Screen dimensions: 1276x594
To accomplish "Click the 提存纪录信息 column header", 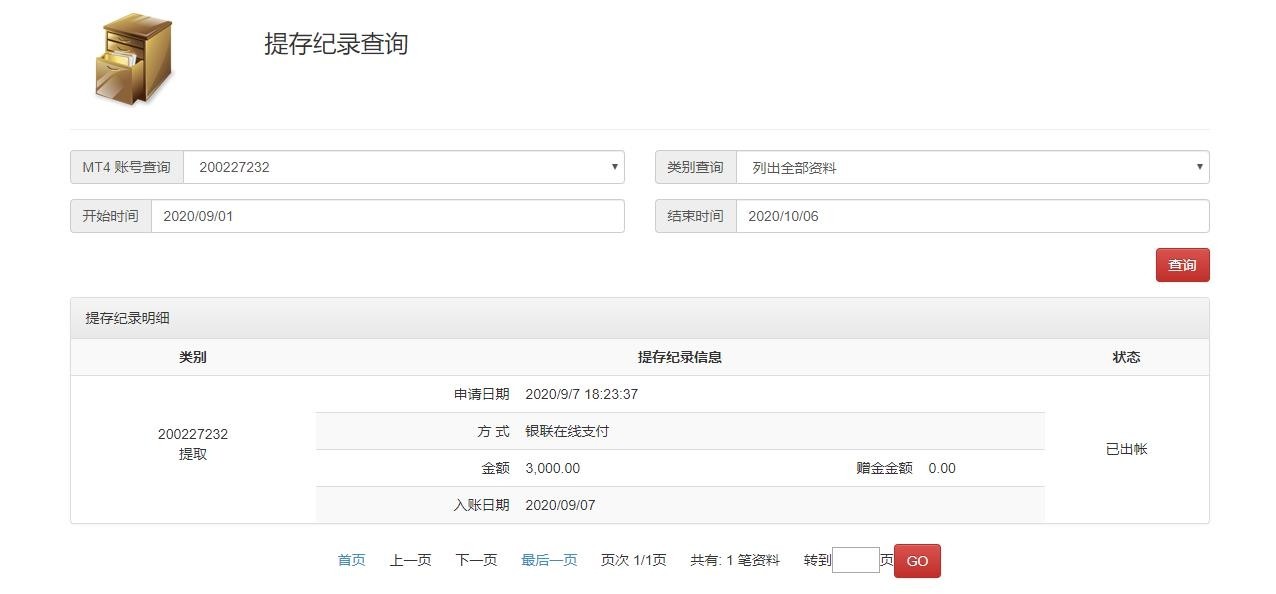I will click(680, 357).
